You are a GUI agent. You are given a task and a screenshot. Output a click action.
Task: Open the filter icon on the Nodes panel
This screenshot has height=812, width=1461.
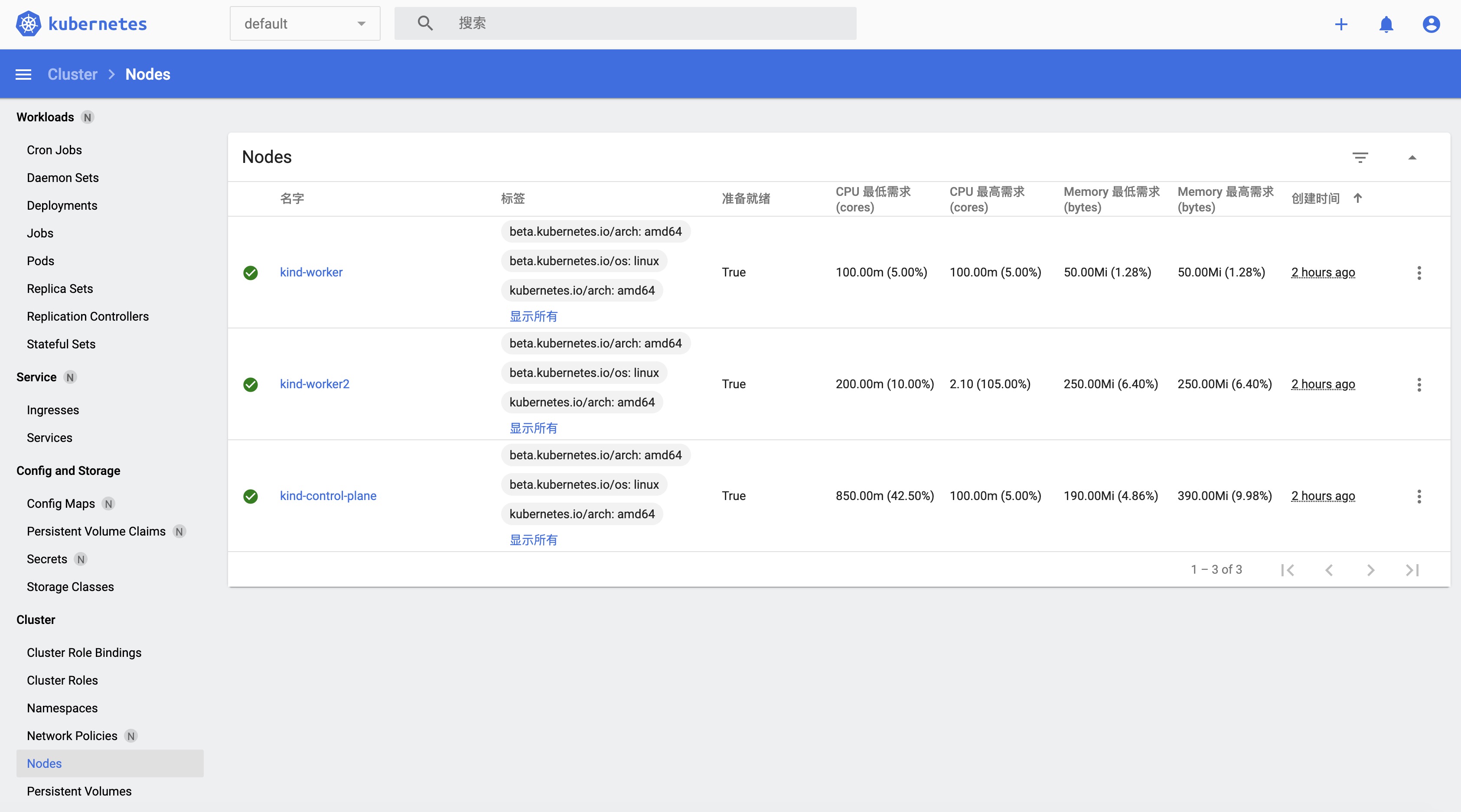(1360, 157)
